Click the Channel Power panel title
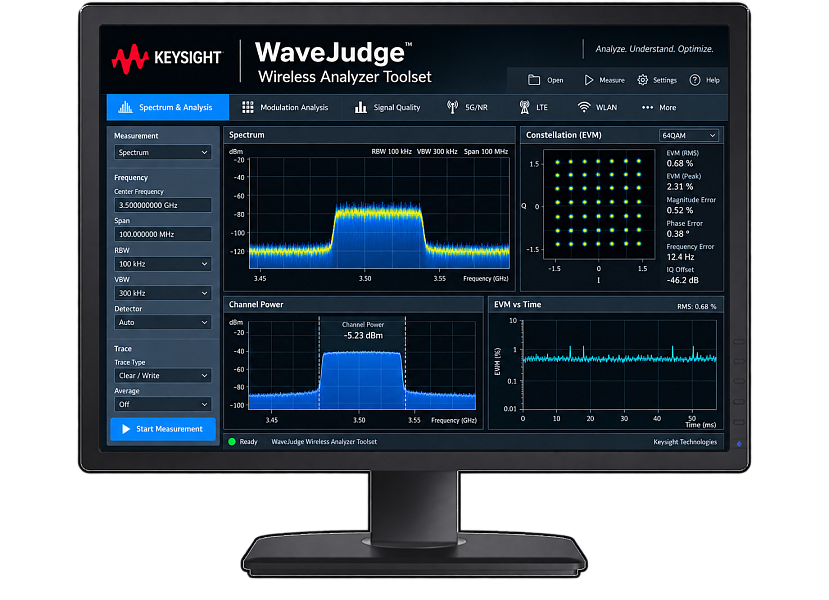Screen dimensions: 829x600 pyautogui.click(x=256, y=304)
